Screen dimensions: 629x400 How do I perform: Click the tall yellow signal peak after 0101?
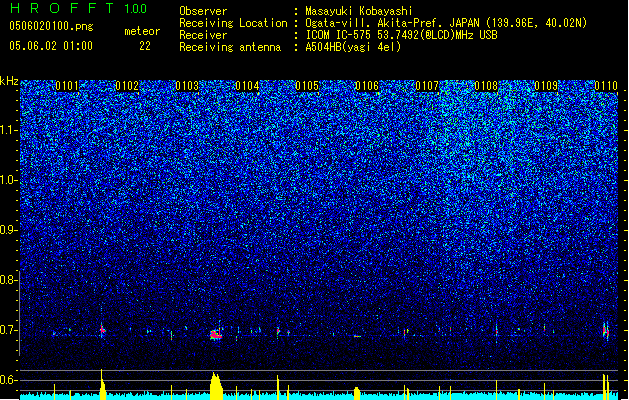pos(102,384)
